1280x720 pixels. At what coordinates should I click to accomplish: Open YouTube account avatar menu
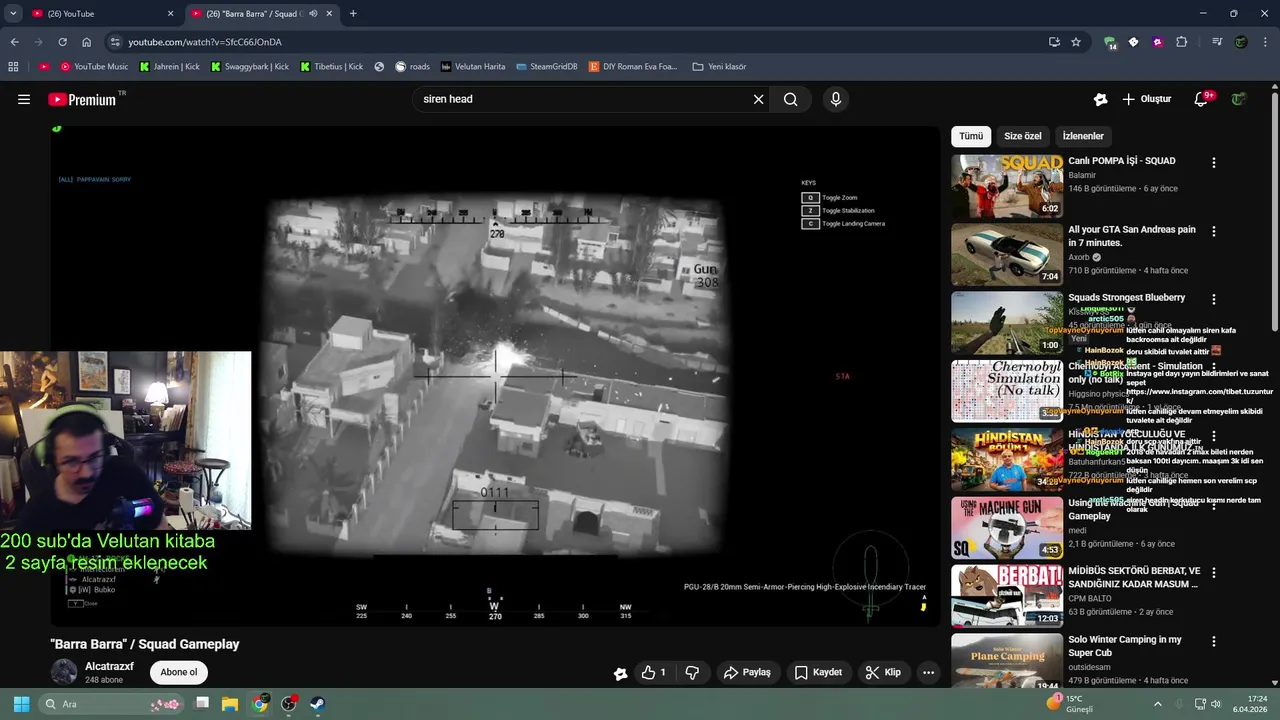1239,99
